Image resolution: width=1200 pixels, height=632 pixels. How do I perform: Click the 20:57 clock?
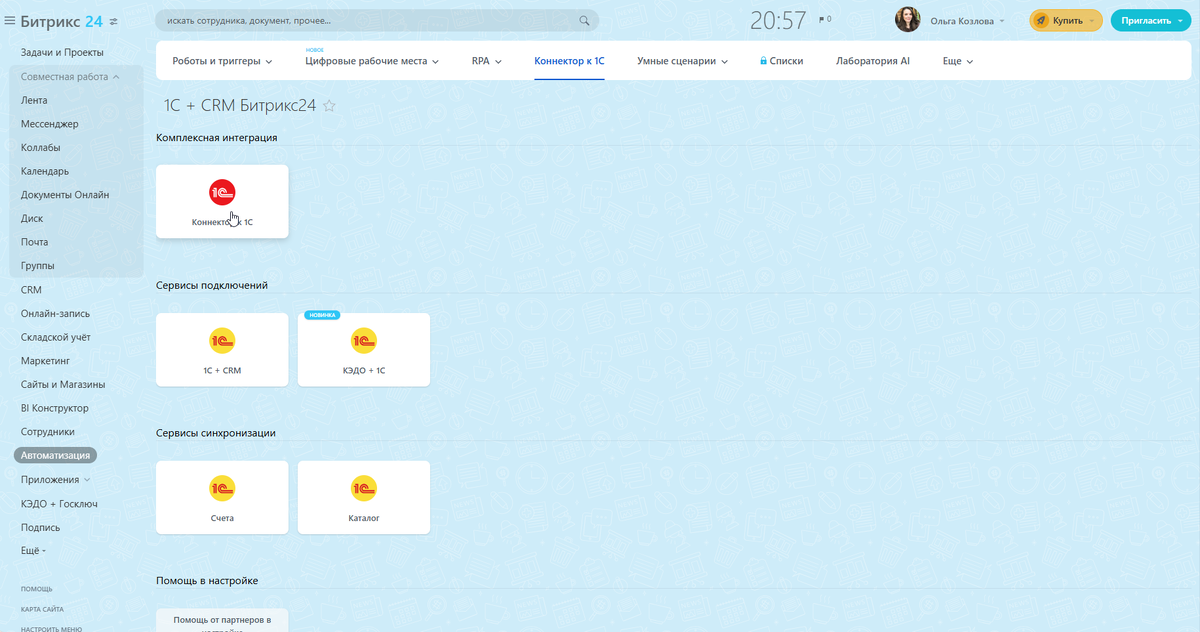coord(778,20)
